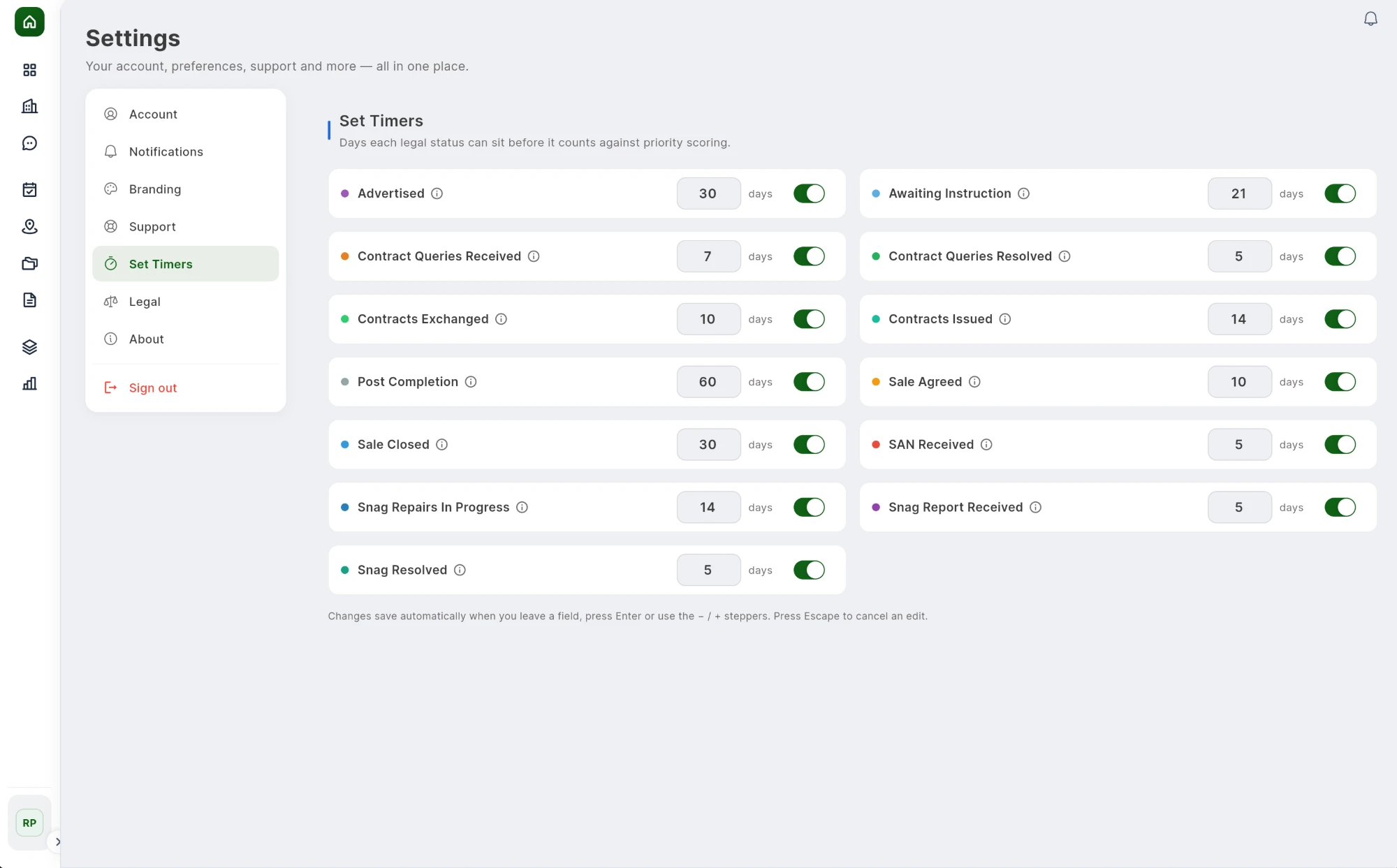Edit the Snag Resolved days field
The image size is (1397, 868).
coord(708,571)
